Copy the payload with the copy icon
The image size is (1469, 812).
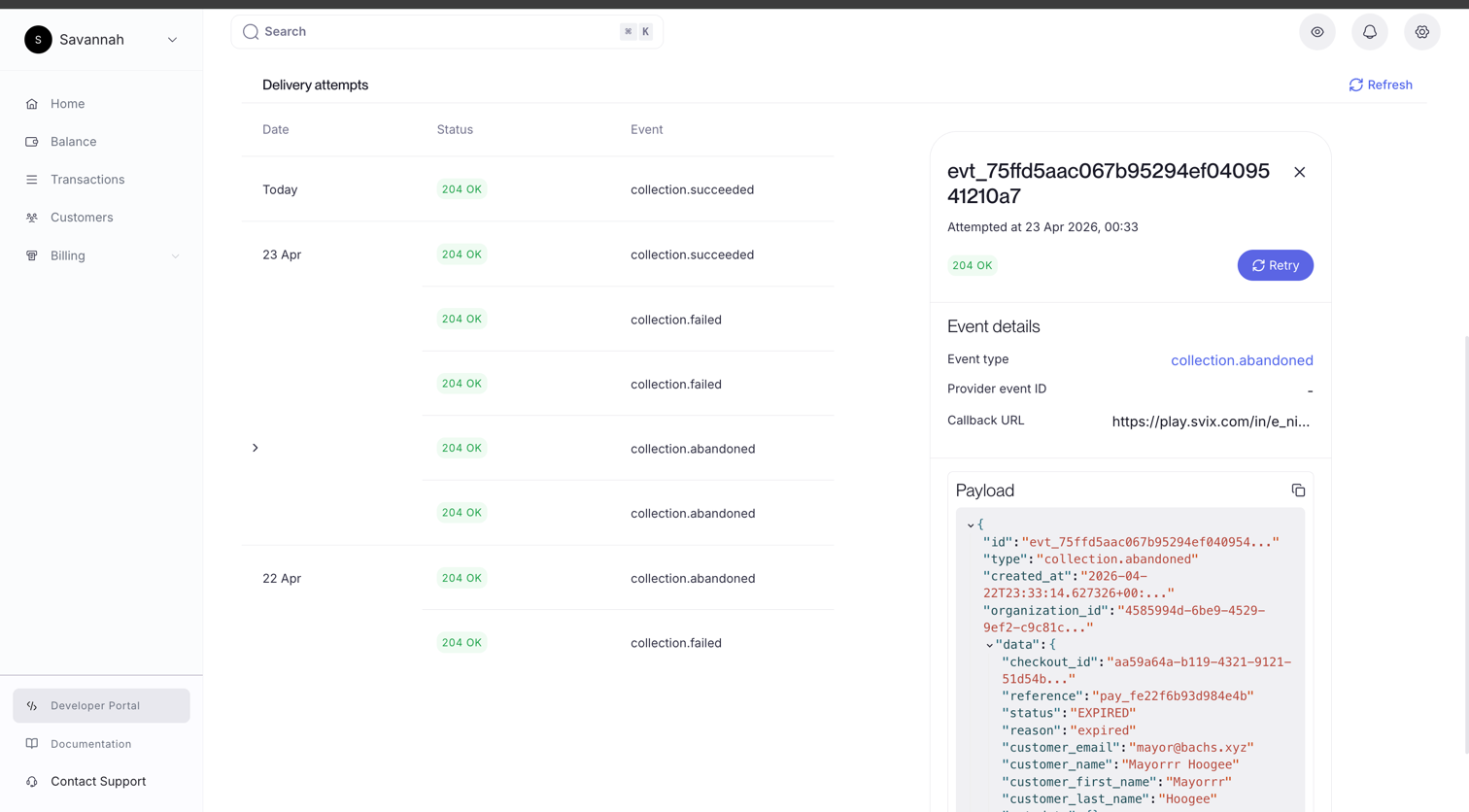click(1298, 491)
